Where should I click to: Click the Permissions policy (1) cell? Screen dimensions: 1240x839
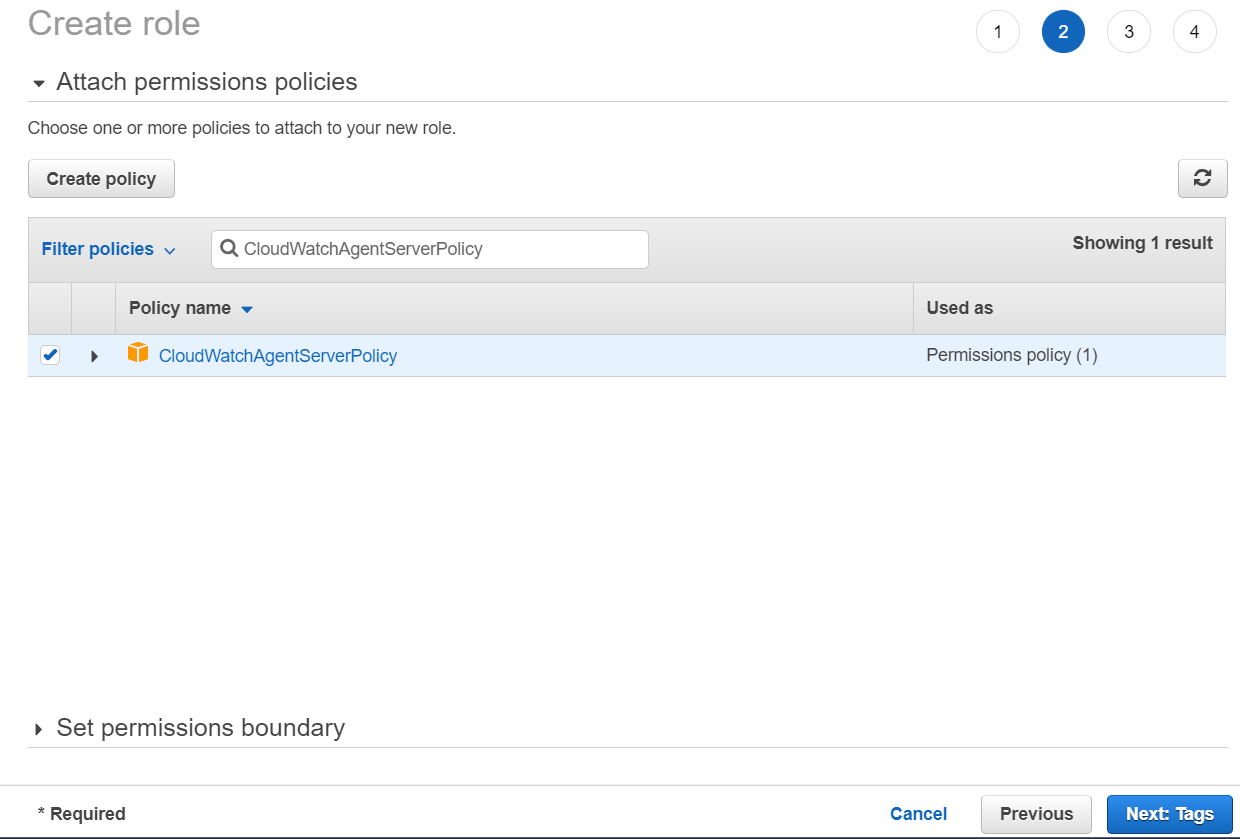[1012, 355]
